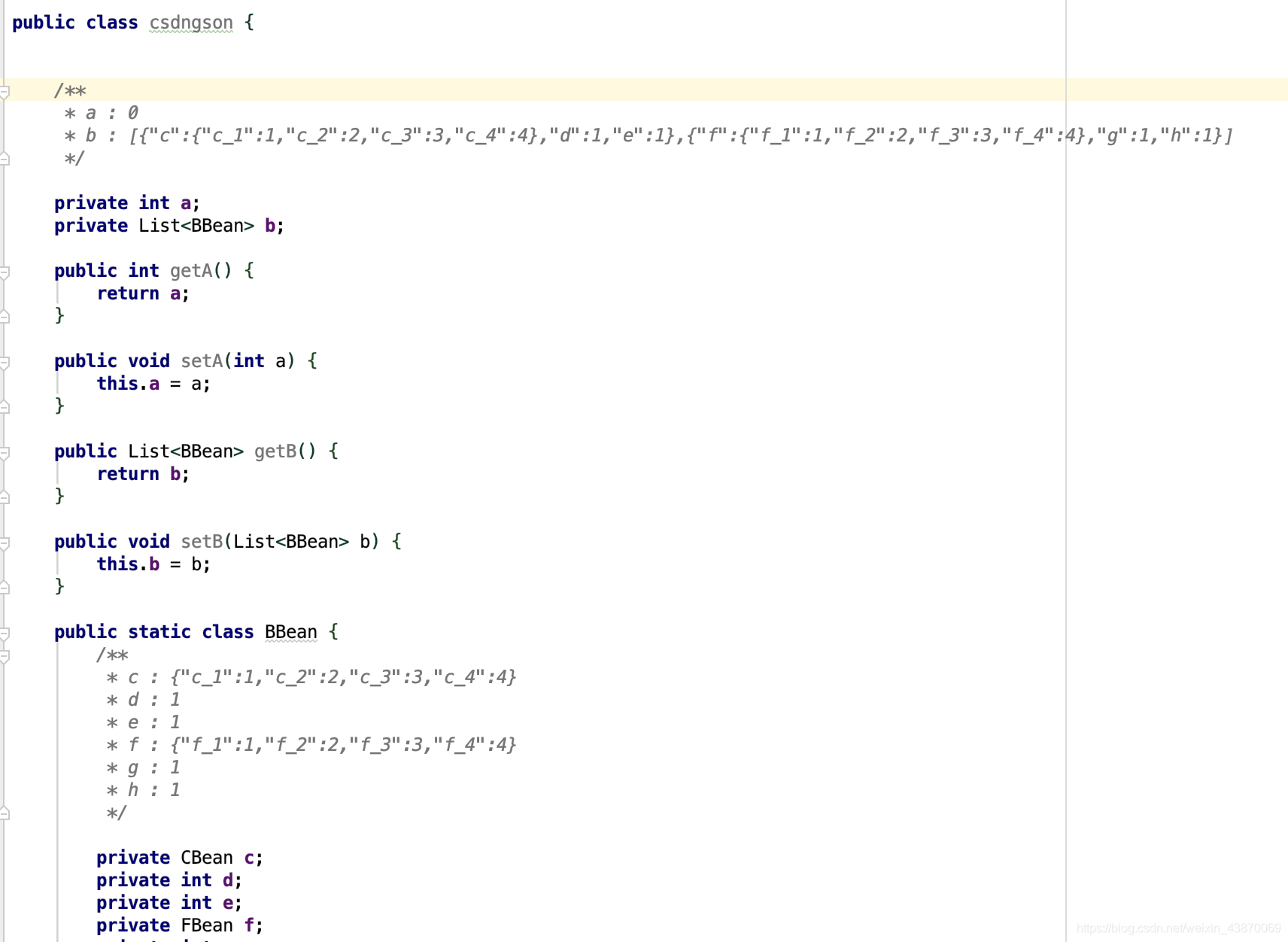
Task: Click the comment line '* a : 0'
Action: point(102,113)
